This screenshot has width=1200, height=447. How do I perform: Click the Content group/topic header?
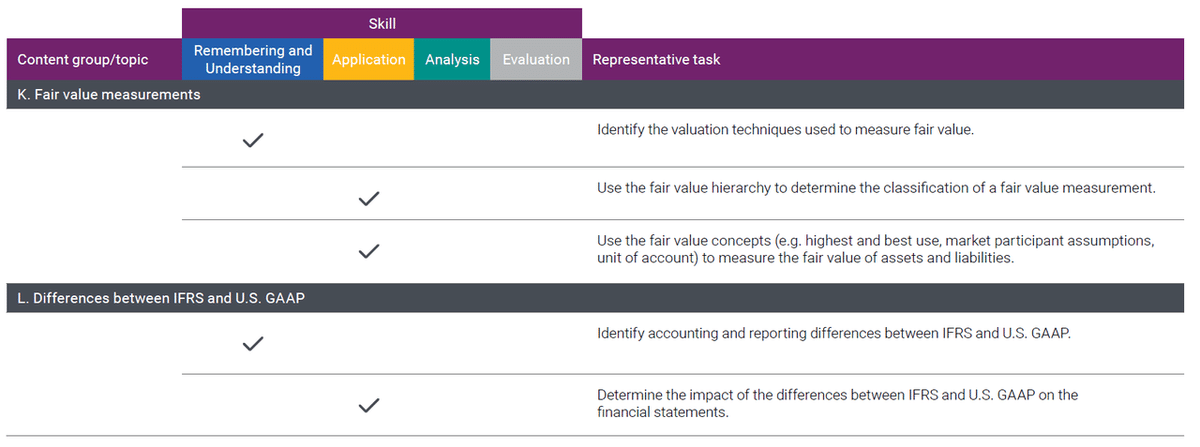[x=82, y=60]
